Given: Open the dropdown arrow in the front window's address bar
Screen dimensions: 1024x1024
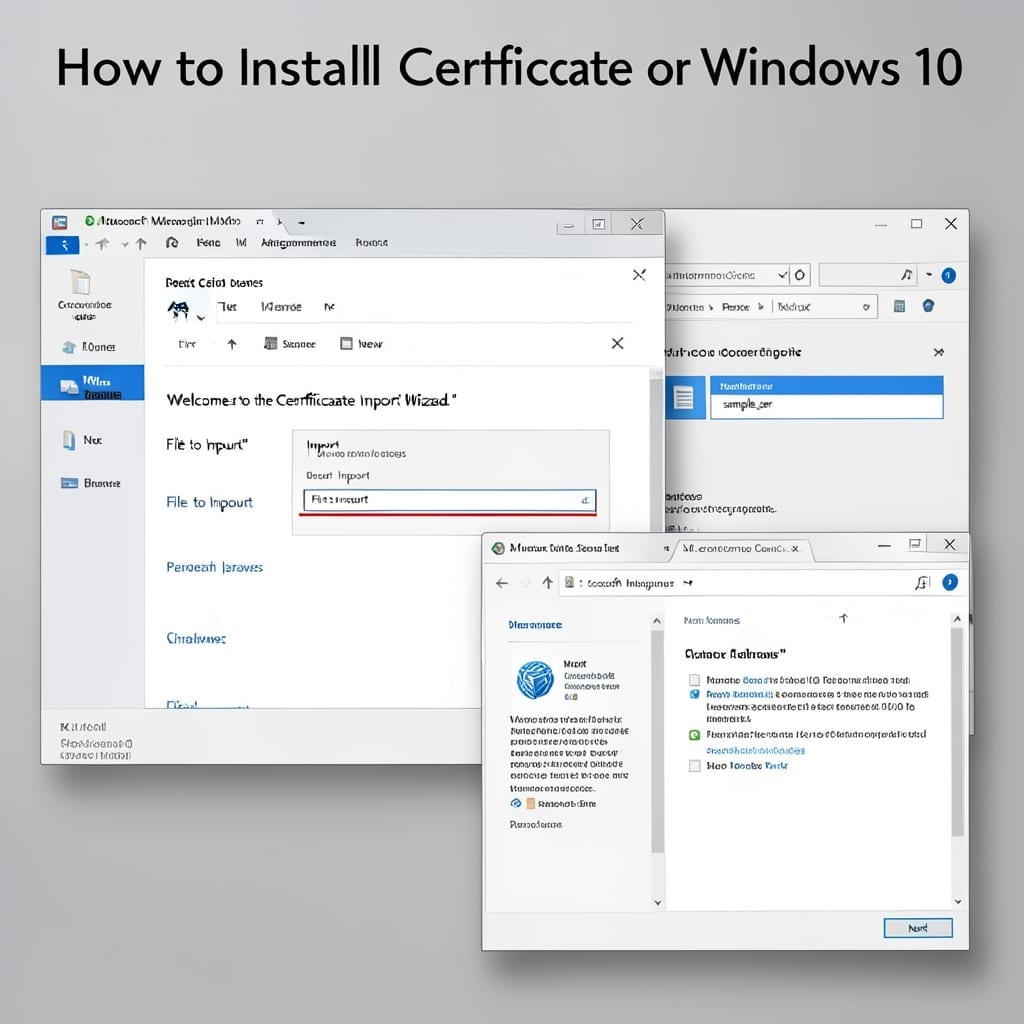Looking at the screenshot, I should pos(688,583).
